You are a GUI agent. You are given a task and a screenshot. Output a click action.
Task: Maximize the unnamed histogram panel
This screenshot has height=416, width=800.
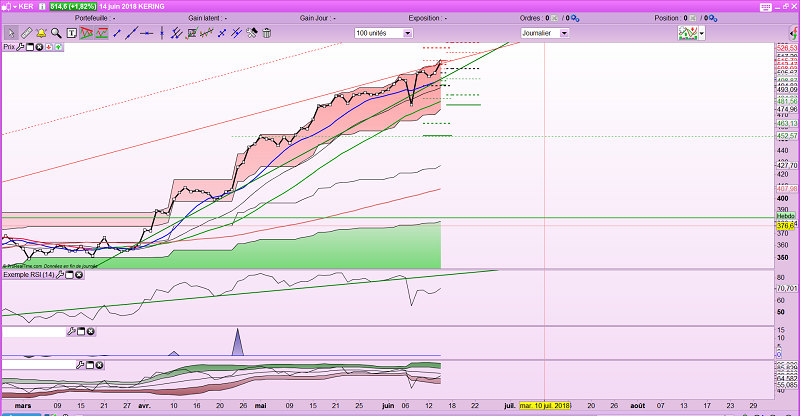click(x=81, y=332)
